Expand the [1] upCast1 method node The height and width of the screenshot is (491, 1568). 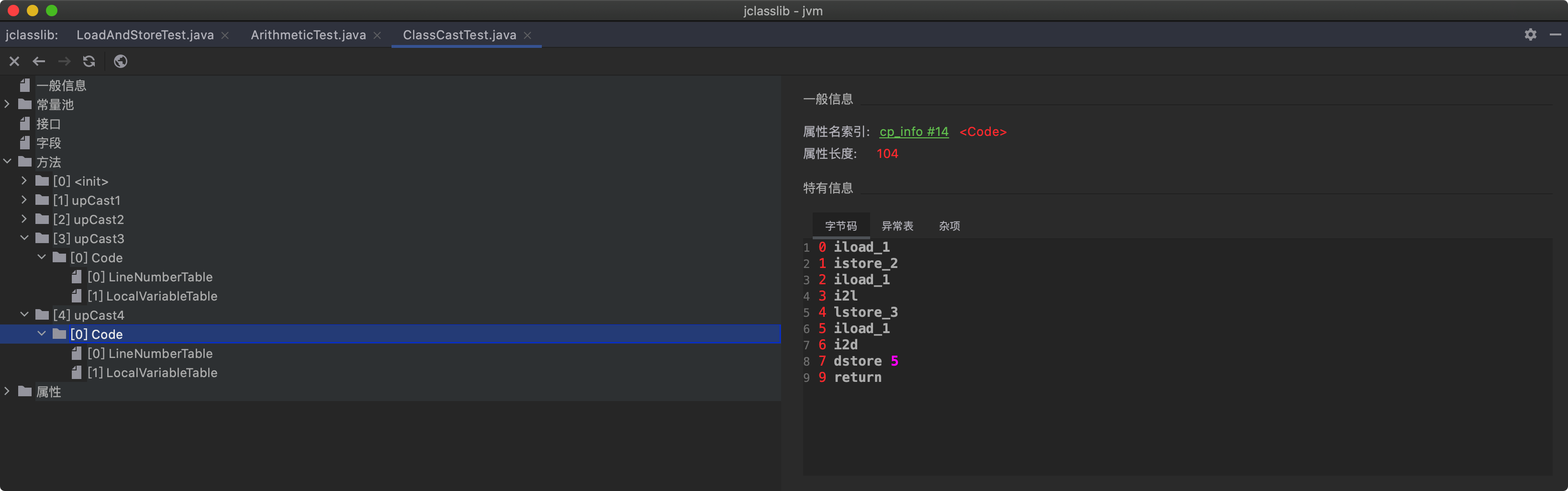coord(24,200)
